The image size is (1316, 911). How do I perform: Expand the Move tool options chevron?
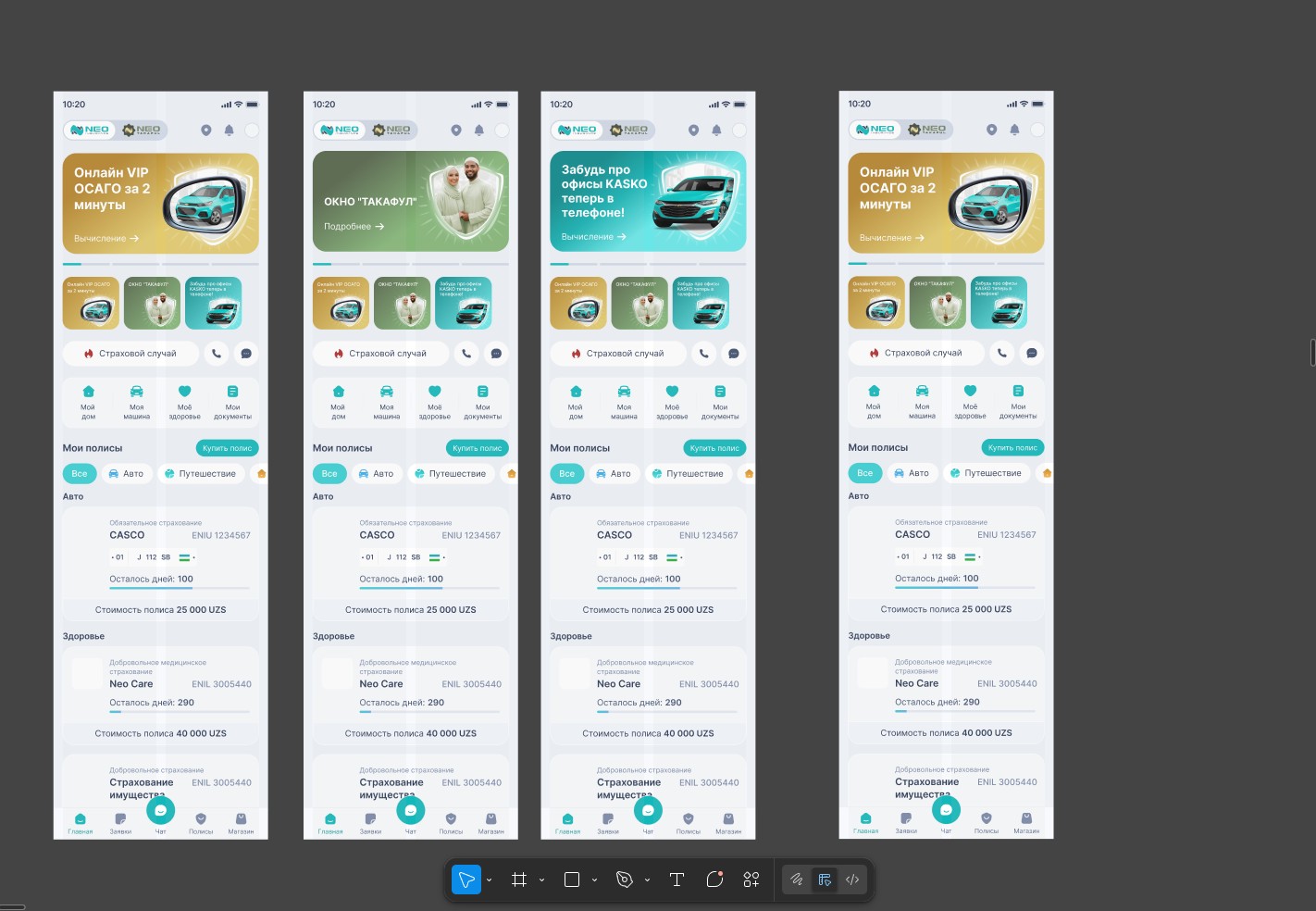(490, 880)
